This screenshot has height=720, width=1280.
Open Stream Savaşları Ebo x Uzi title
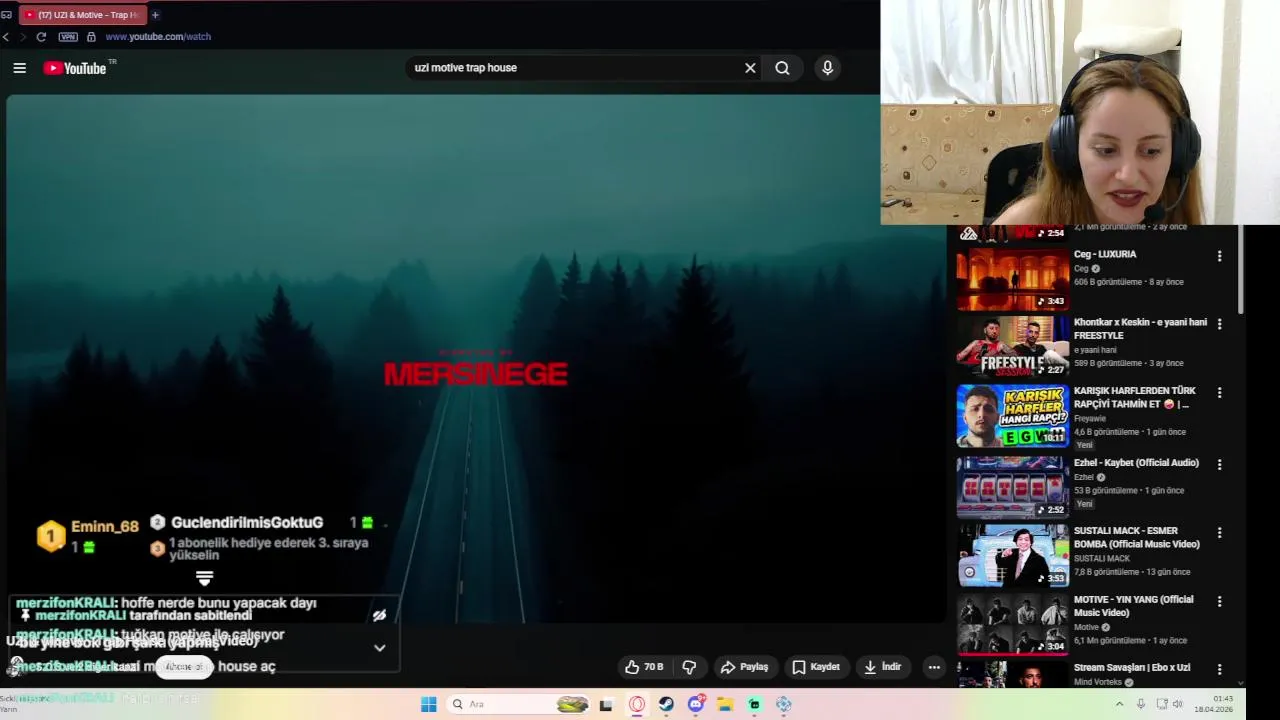1132,668
